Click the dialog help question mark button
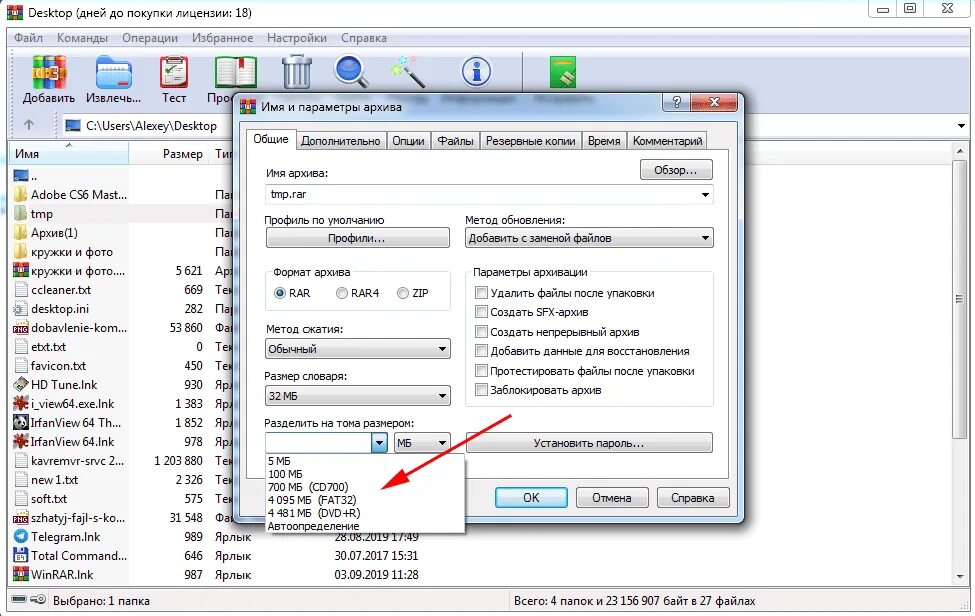 pyautogui.click(x=677, y=102)
